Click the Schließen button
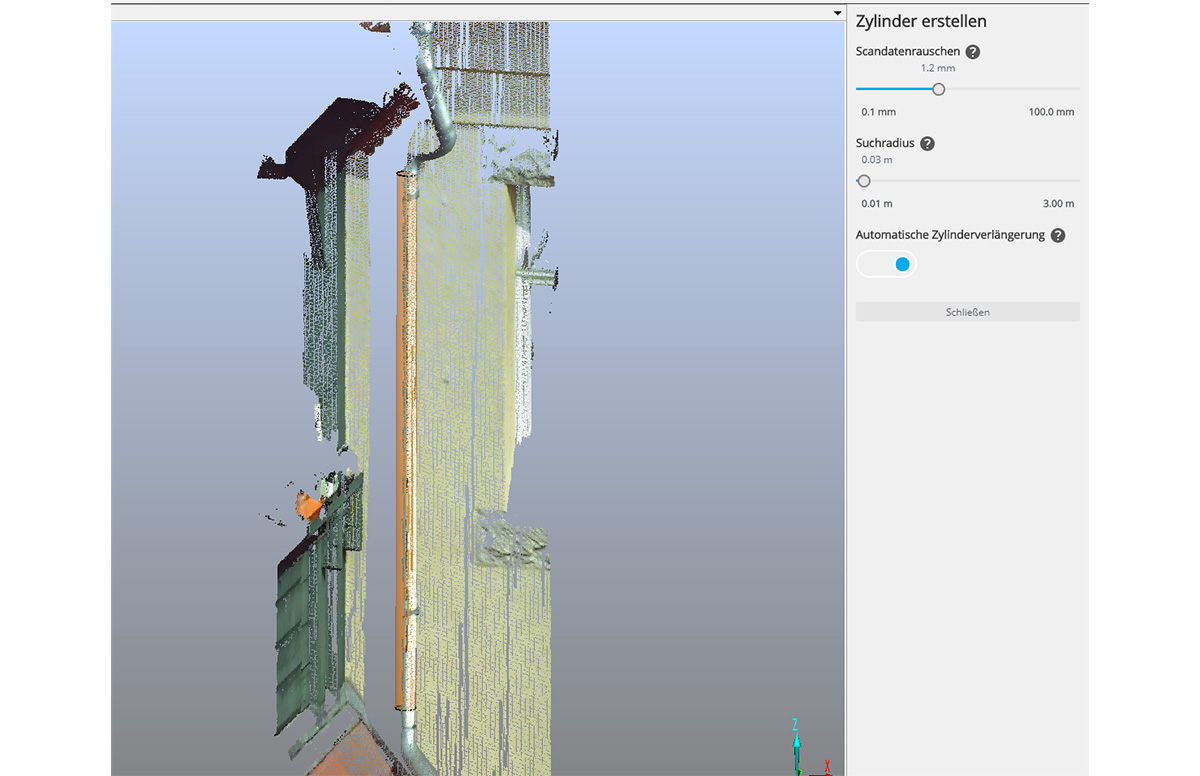This screenshot has height=776, width=1200. 966,311
